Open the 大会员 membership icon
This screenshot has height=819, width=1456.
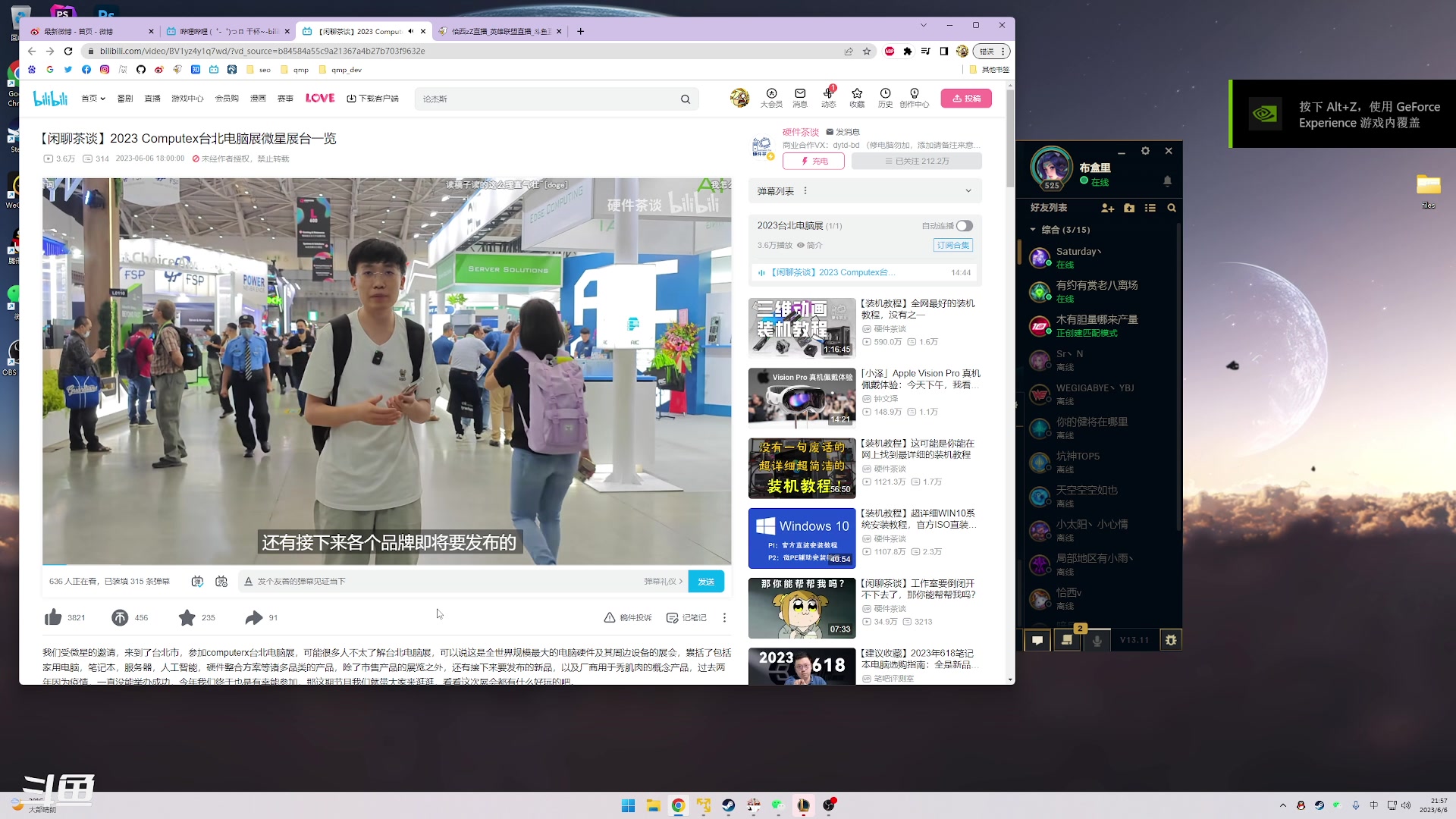(771, 98)
